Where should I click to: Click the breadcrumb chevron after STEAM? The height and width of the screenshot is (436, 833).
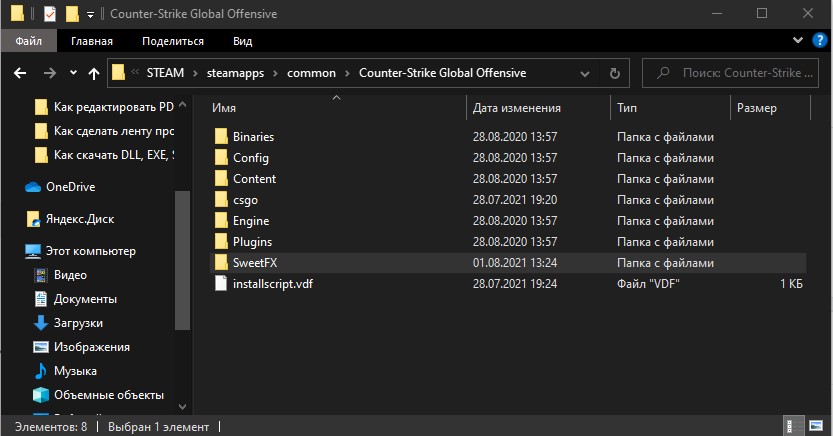pyautogui.click(x=195, y=73)
